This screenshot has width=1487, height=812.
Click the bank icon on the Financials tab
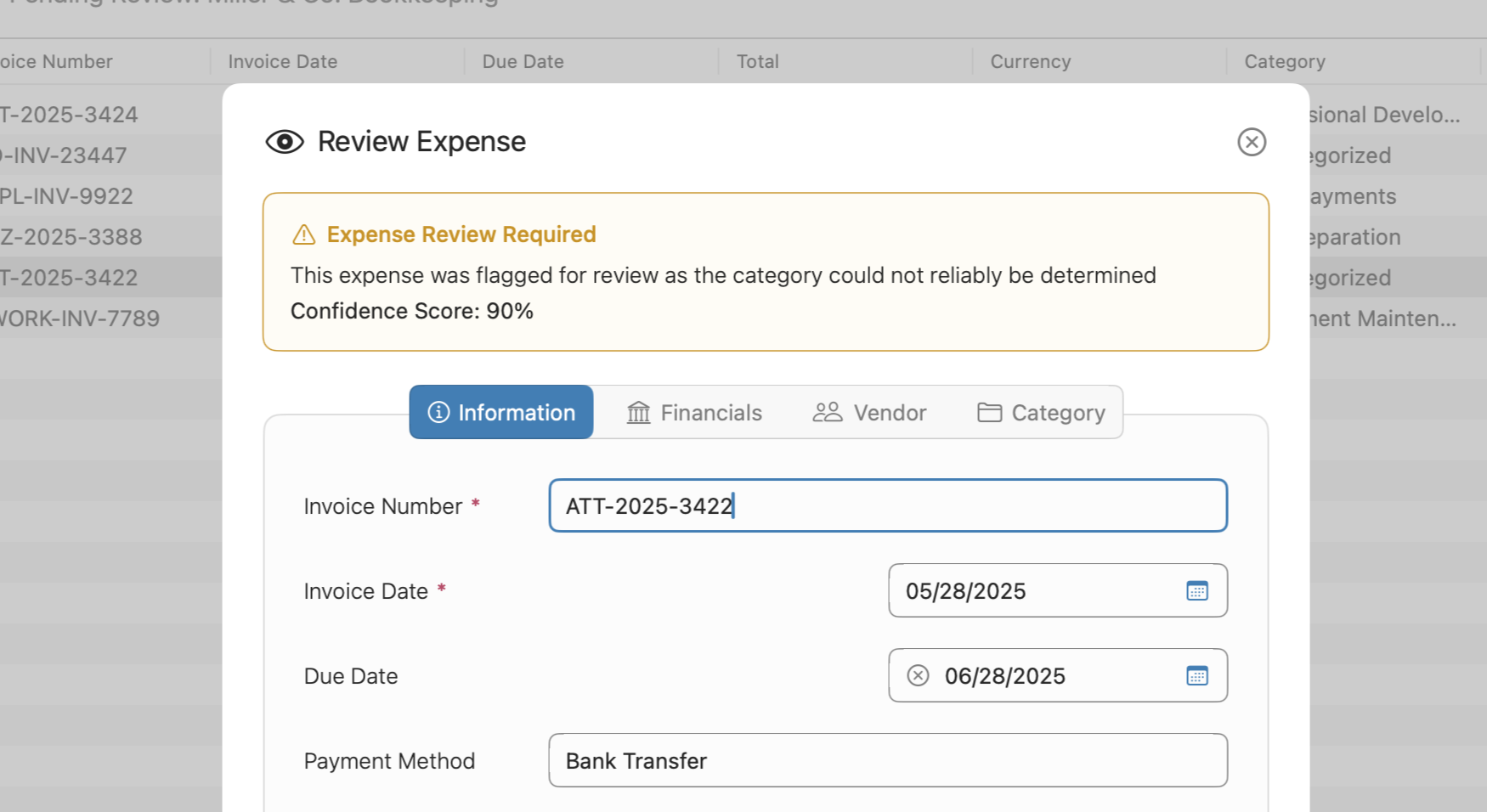coord(638,412)
